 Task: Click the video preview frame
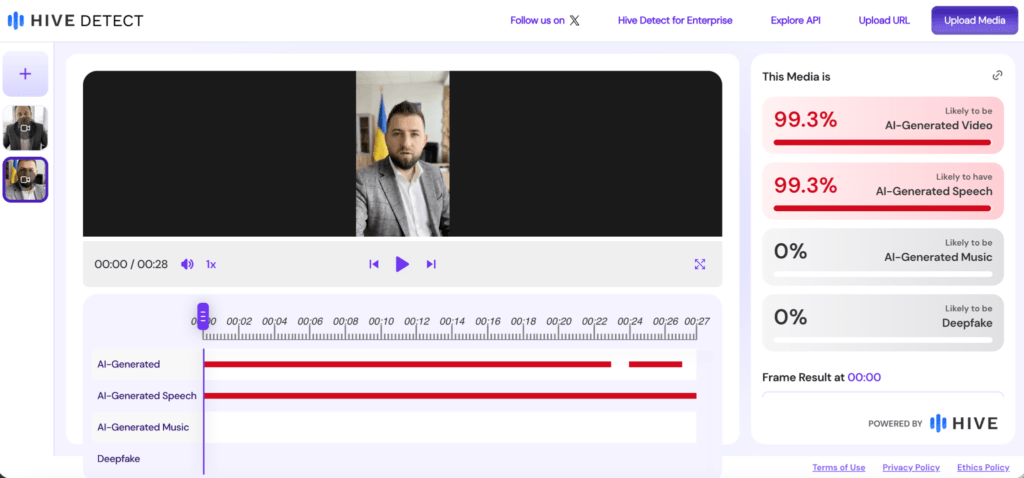coord(402,153)
